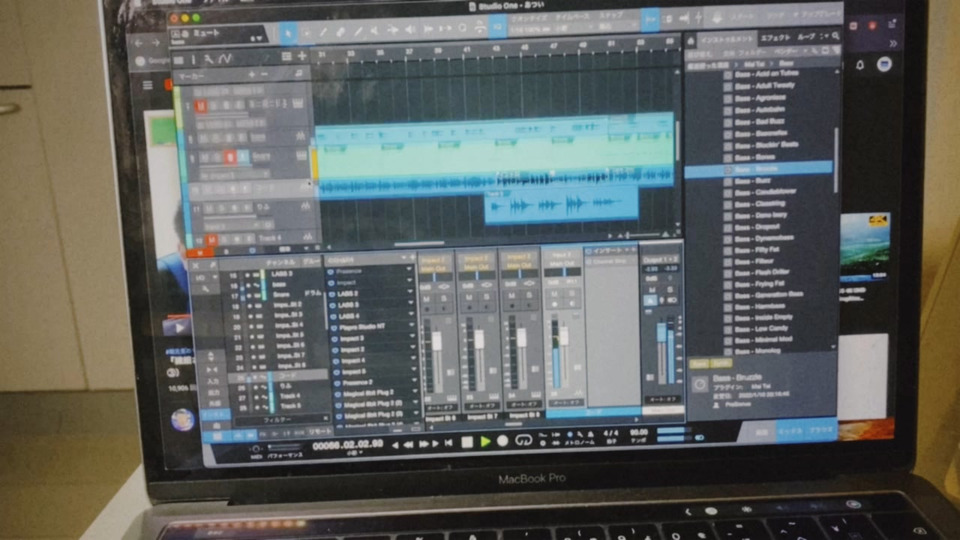Adjust the Impact St 6 channel fader
The height and width of the screenshot is (540, 960).
437,340
